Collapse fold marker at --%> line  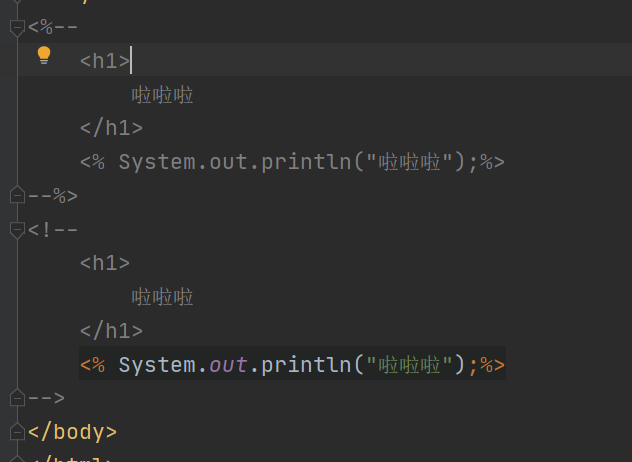coord(17,195)
